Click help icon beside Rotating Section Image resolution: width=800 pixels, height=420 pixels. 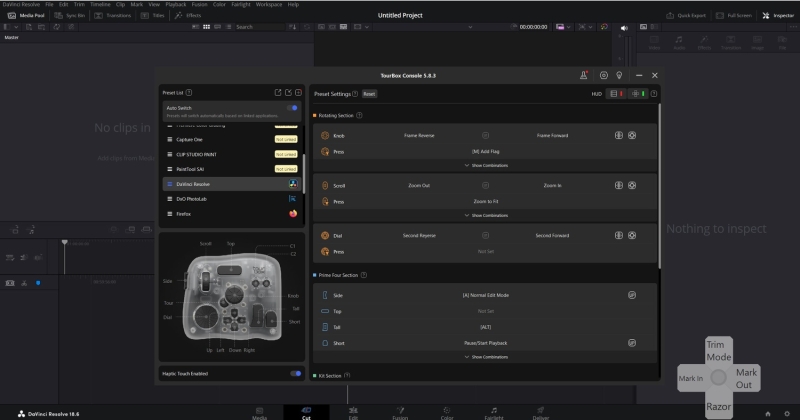pos(359,115)
